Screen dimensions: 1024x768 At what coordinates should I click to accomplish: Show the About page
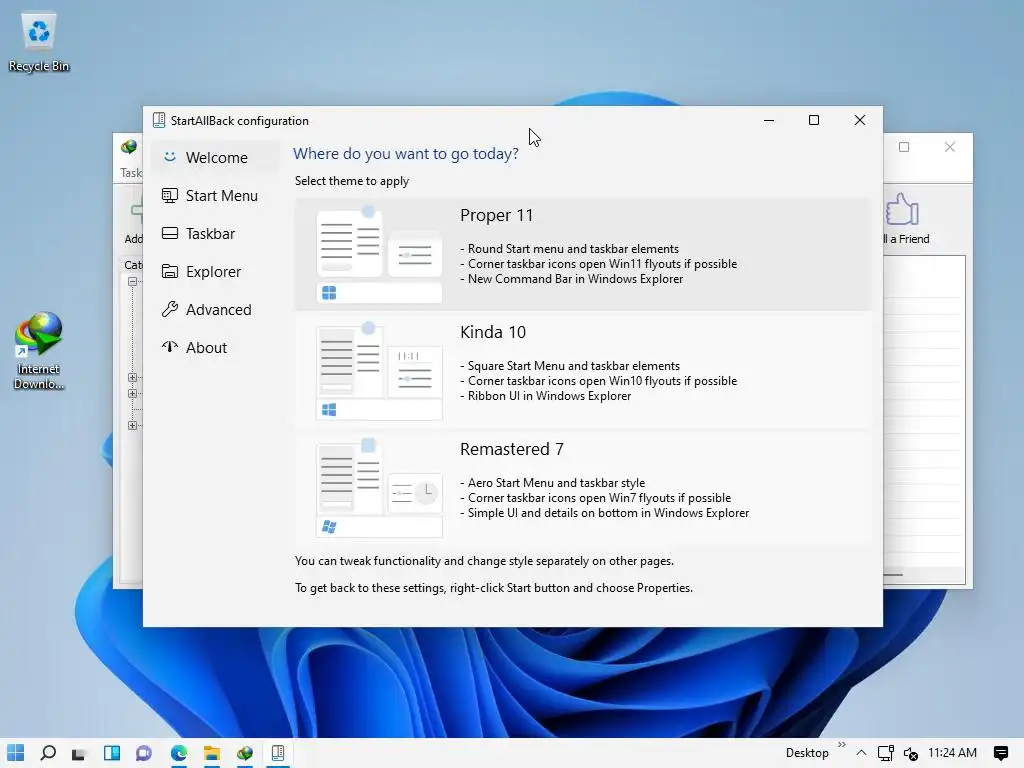pyautogui.click(x=216, y=347)
